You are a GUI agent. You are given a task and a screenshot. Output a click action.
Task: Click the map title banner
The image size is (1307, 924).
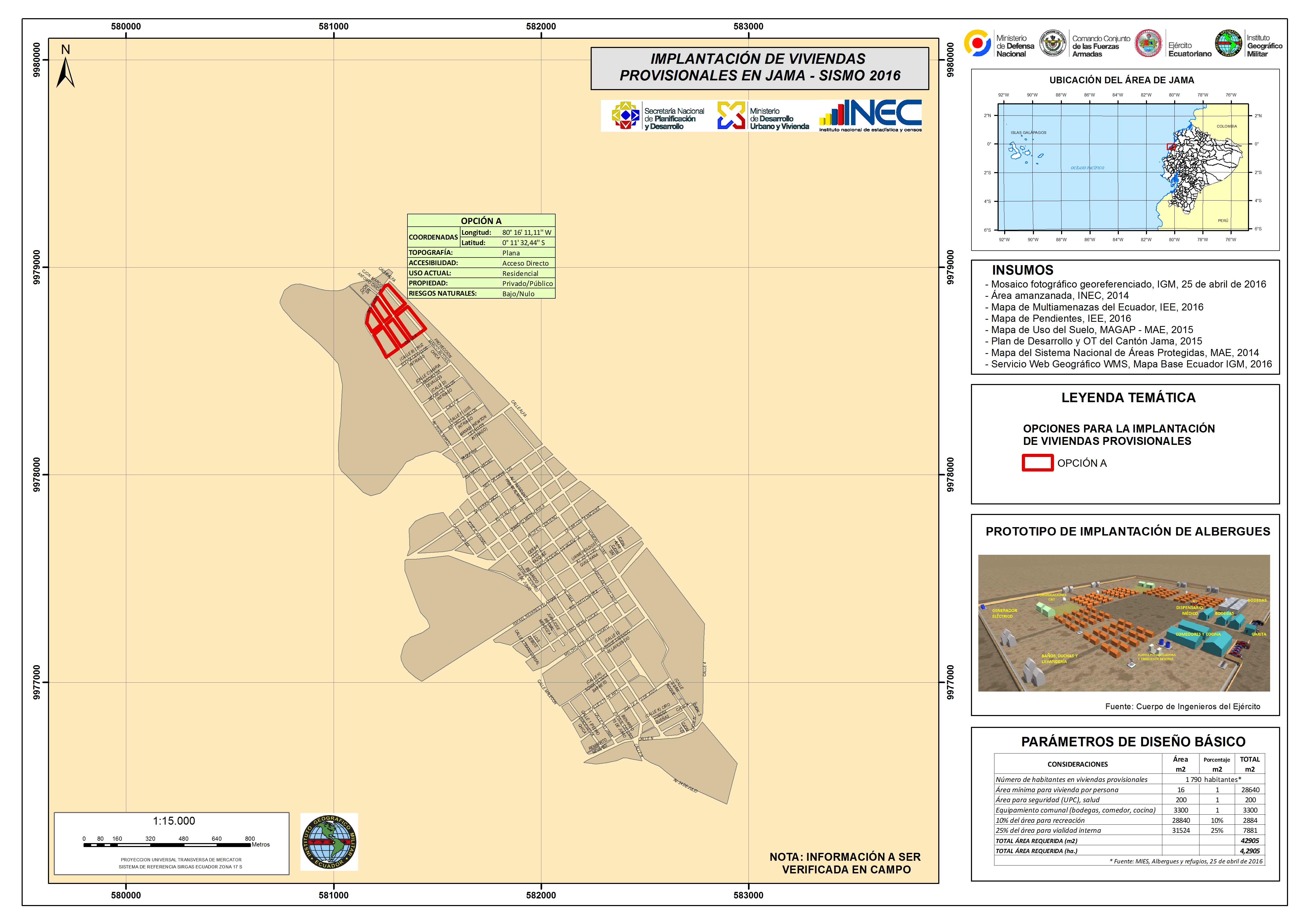point(759,68)
